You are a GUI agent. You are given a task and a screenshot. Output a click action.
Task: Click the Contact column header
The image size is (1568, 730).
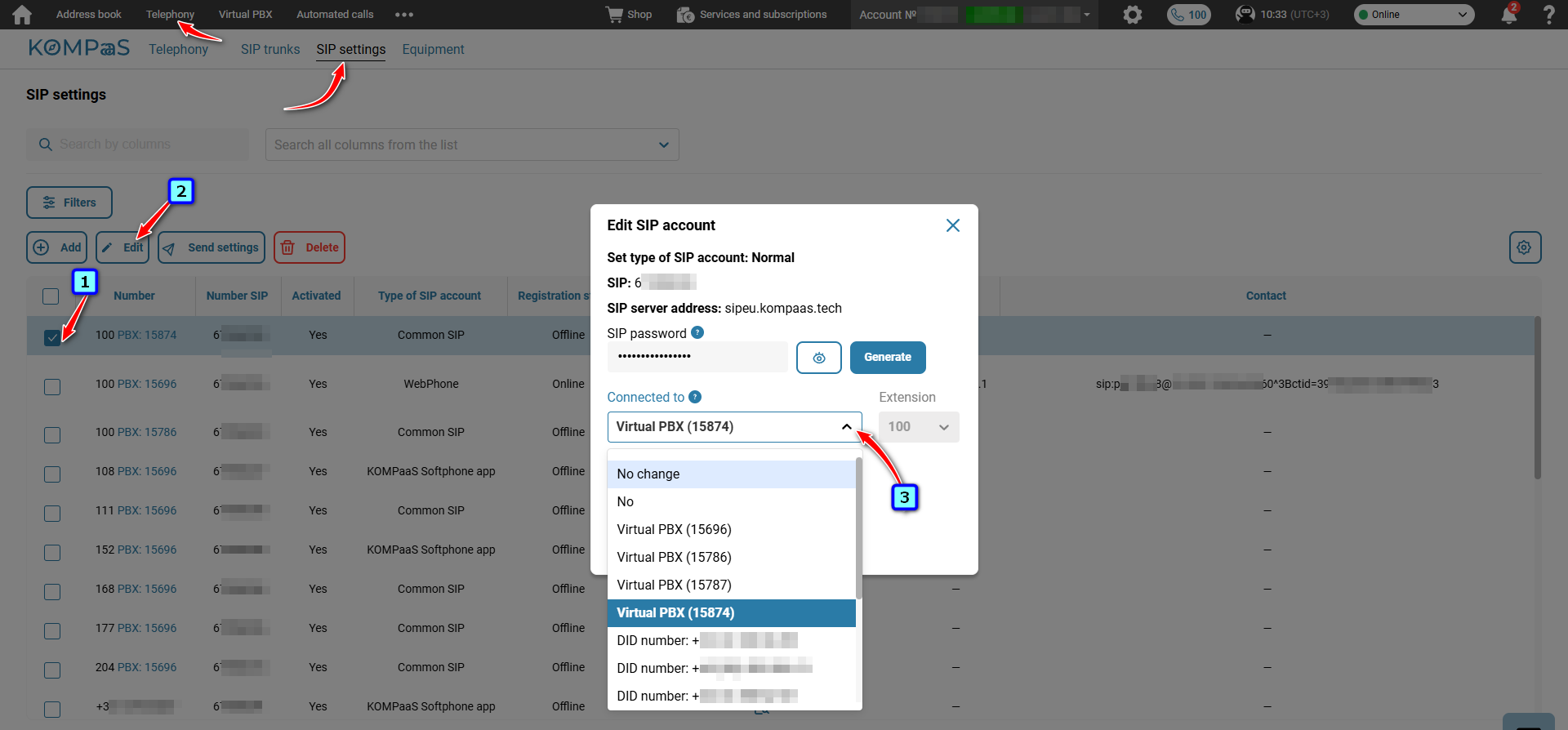pyautogui.click(x=1266, y=296)
